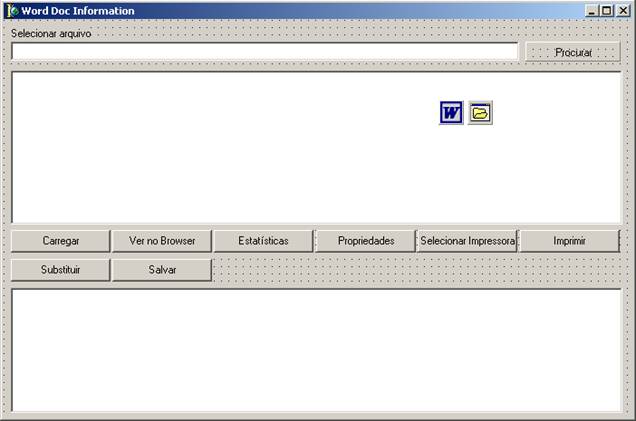Click the Word Doc Information title bar
The height and width of the screenshot is (421, 636).
[300, 10]
